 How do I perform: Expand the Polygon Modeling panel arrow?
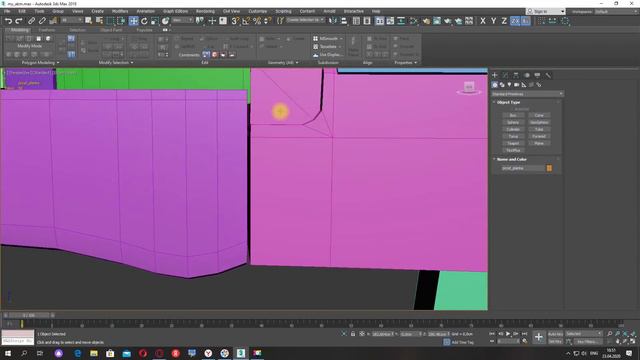point(58,63)
